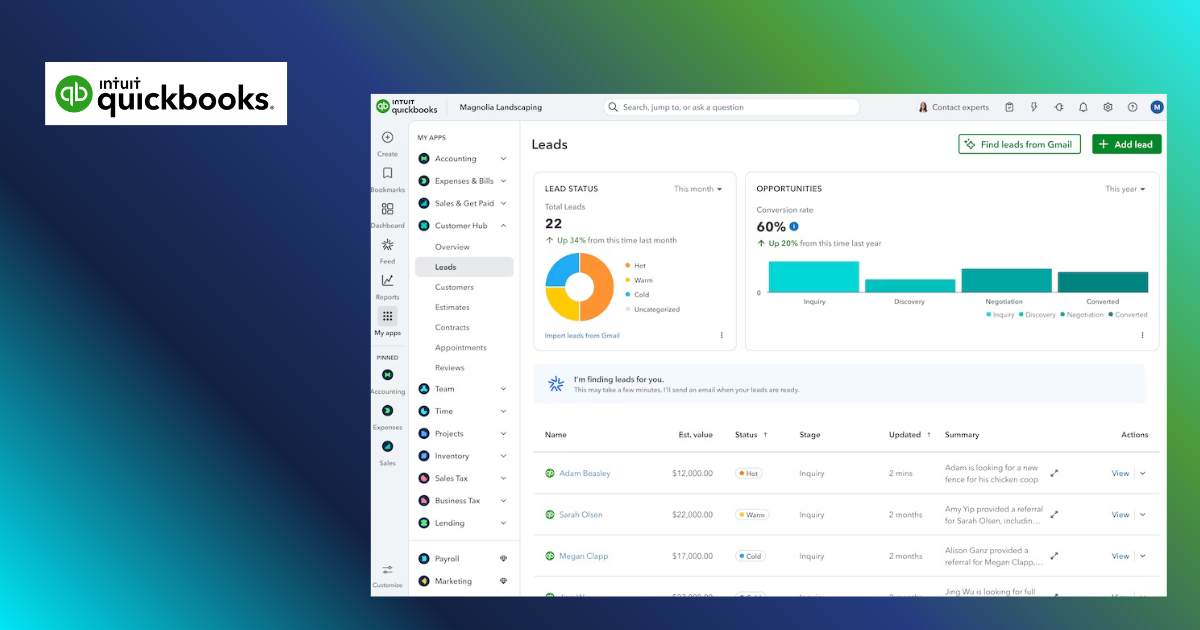Open actions dropdown arrow for Sarah Olsen
Screen dimensions: 1200x630
1143,515
